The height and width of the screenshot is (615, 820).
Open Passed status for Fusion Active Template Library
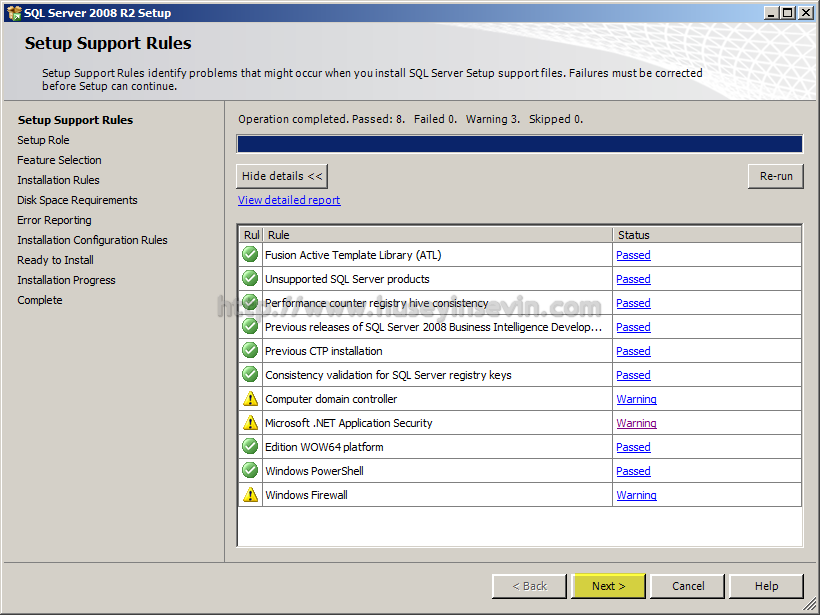click(633, 255)
